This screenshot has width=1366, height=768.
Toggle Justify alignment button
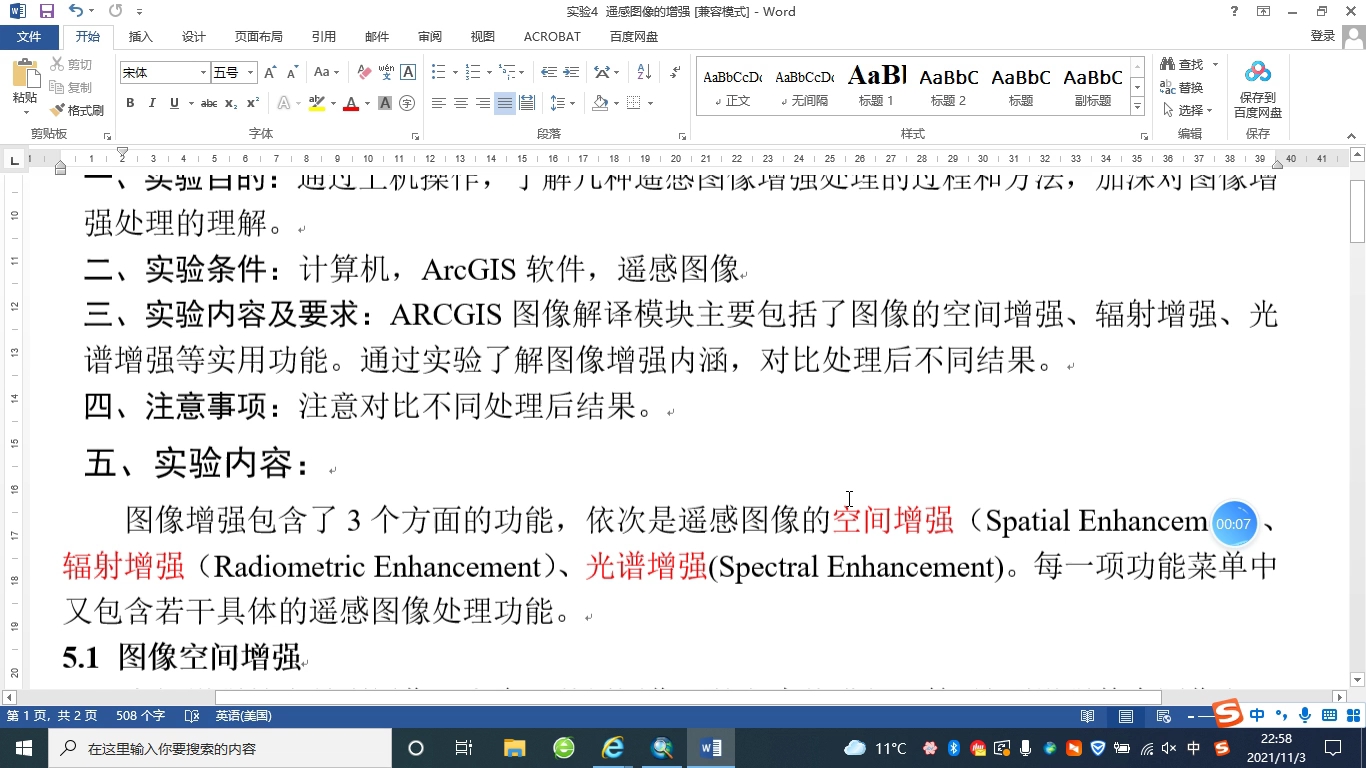[505, 103]
